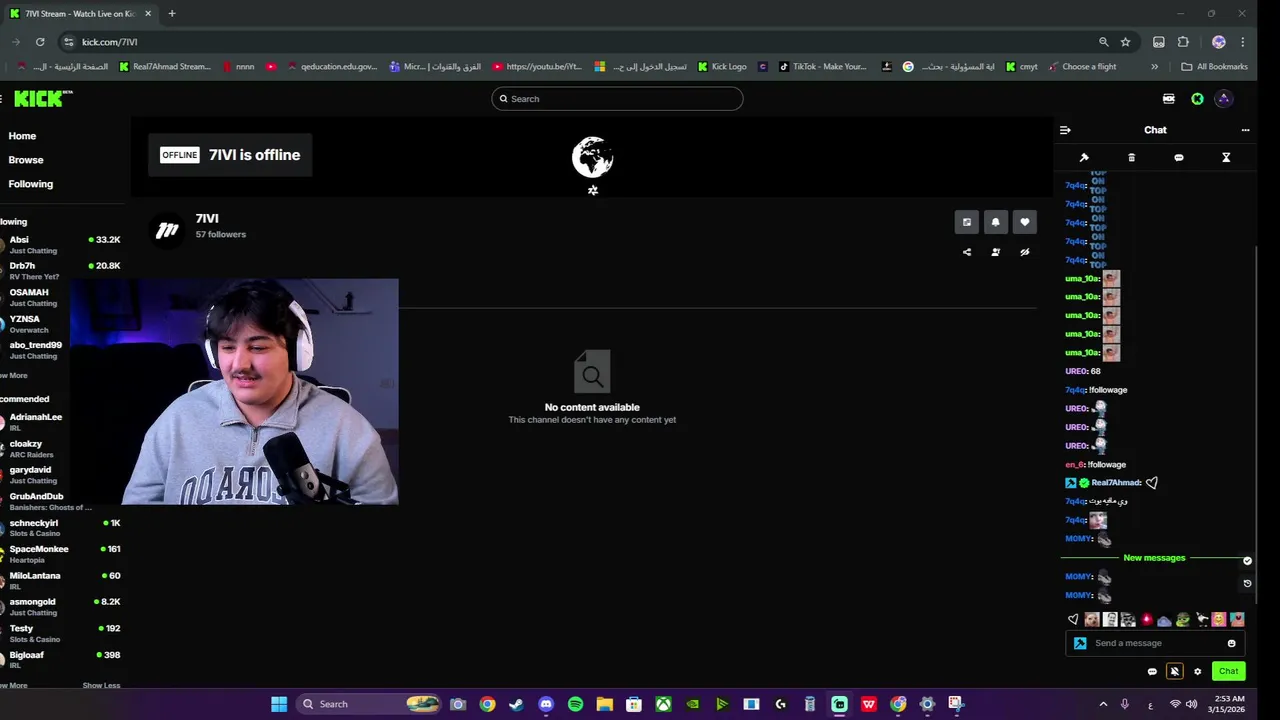Click the bell notification button on channel
Screen dimensions: 1280x720
pyautogui.click(x=995, y=222)
